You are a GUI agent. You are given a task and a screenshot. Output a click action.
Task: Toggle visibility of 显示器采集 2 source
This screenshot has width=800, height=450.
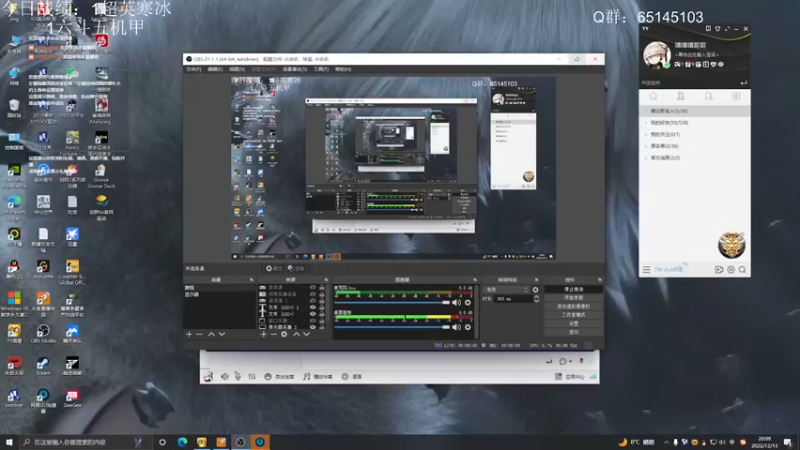point(313,327)
